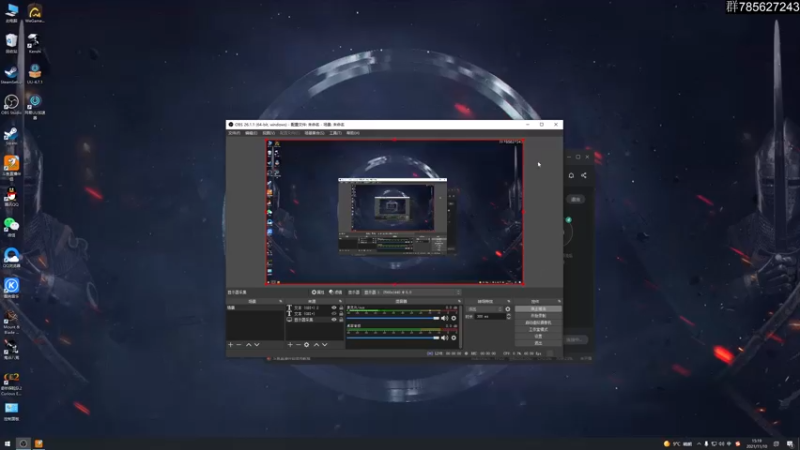Select the CE2 Curious Expedition desktop icon

[11, 383]
